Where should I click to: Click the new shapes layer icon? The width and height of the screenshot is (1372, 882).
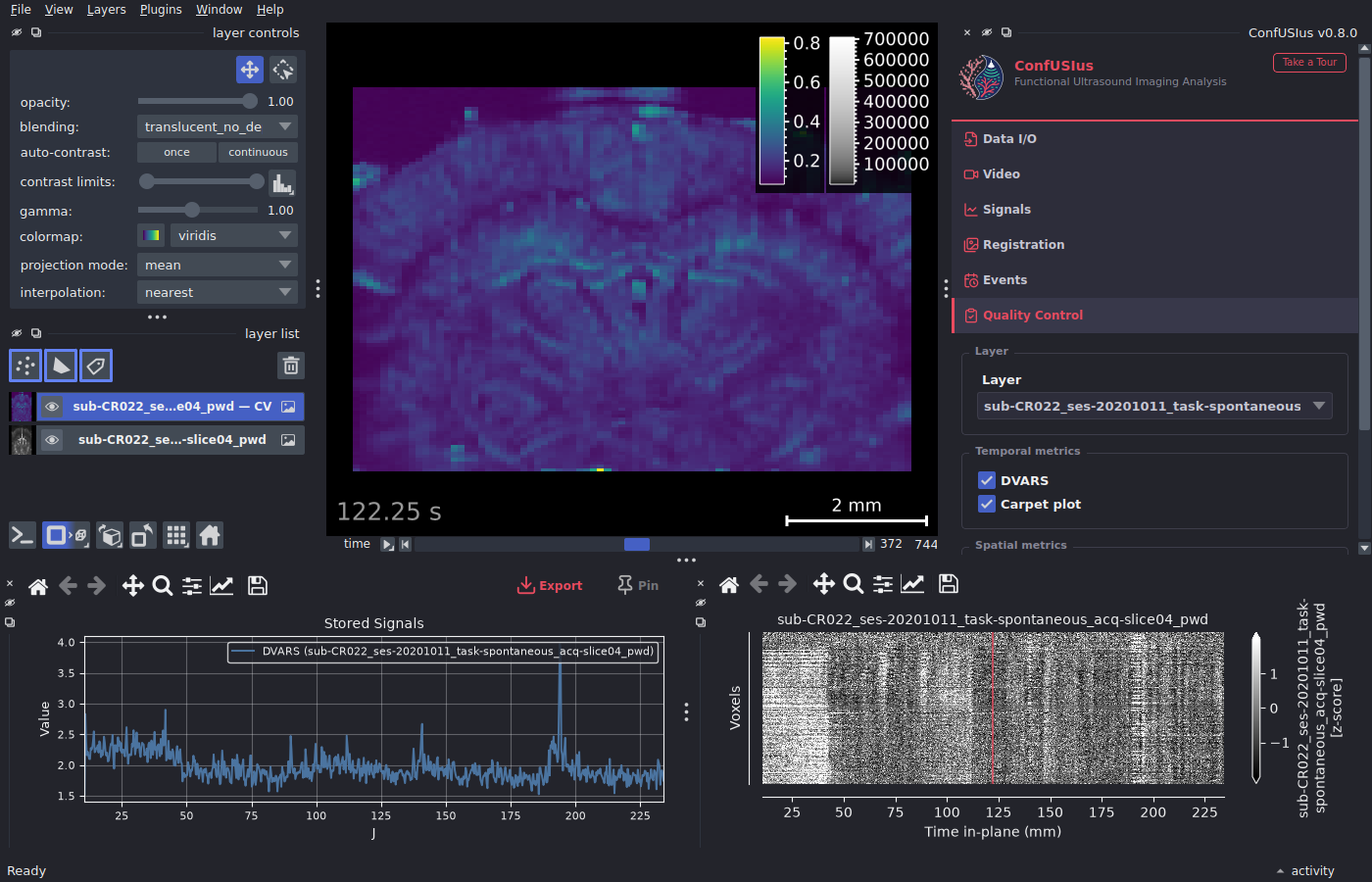[61, 366]
